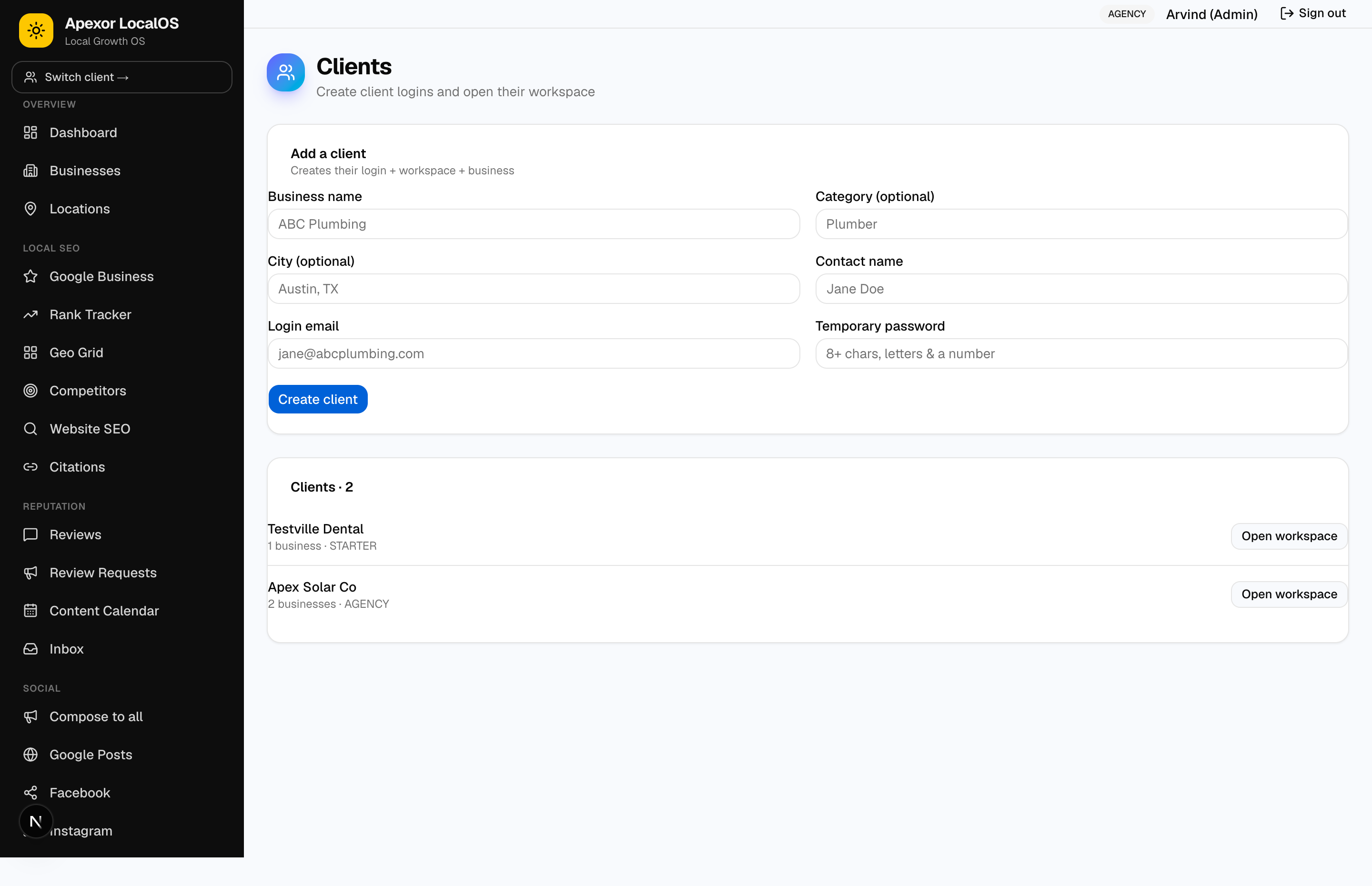Image resolution: width=1372 pixels, height=886 pixels.
Task: Open workspace for Testville Dental
Action: point(1289,536)
